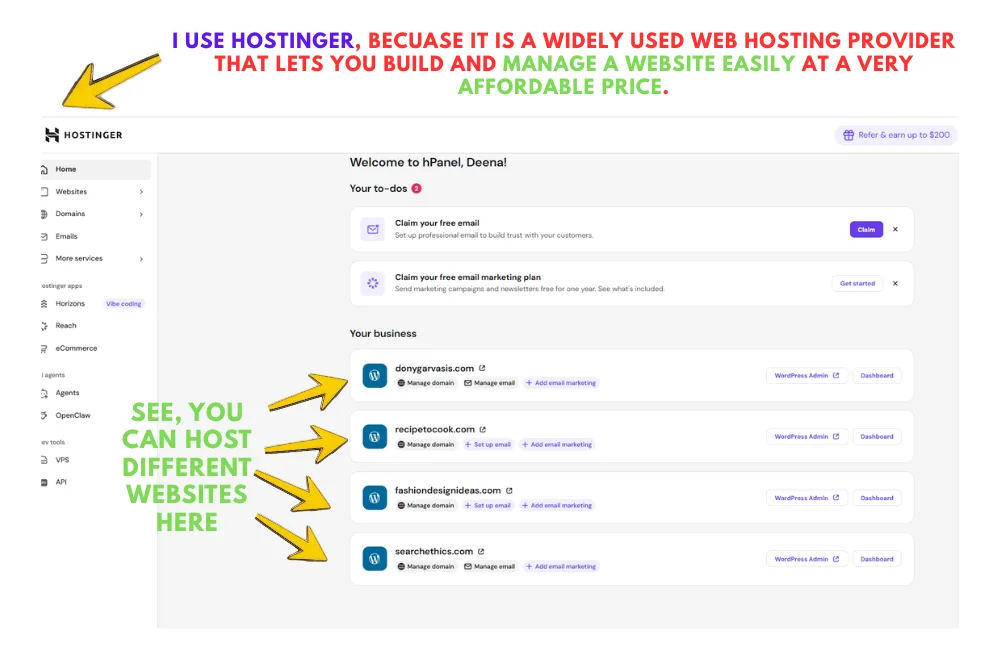Open More services in sidebar

coord(96,258)
